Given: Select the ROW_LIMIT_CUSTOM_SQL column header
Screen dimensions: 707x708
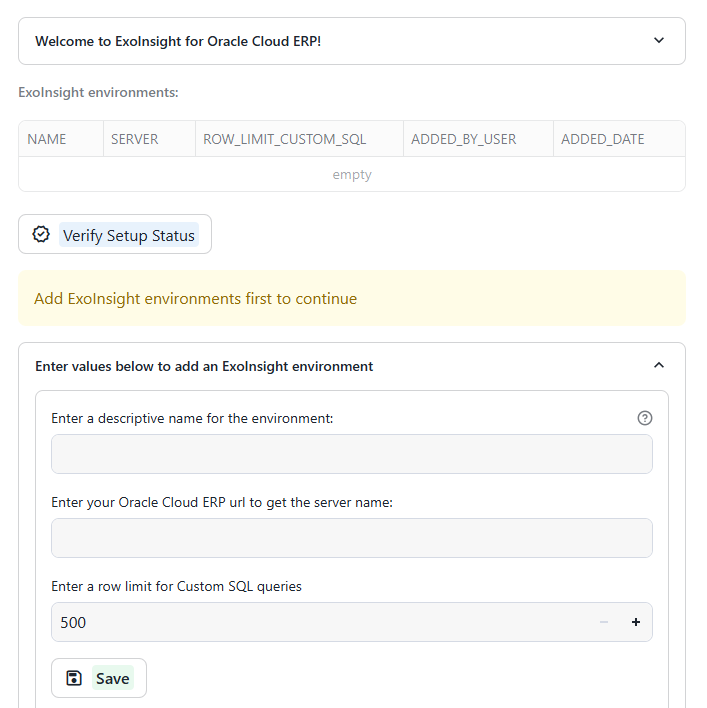Looking at the screenshot, I should pos(299,139).
